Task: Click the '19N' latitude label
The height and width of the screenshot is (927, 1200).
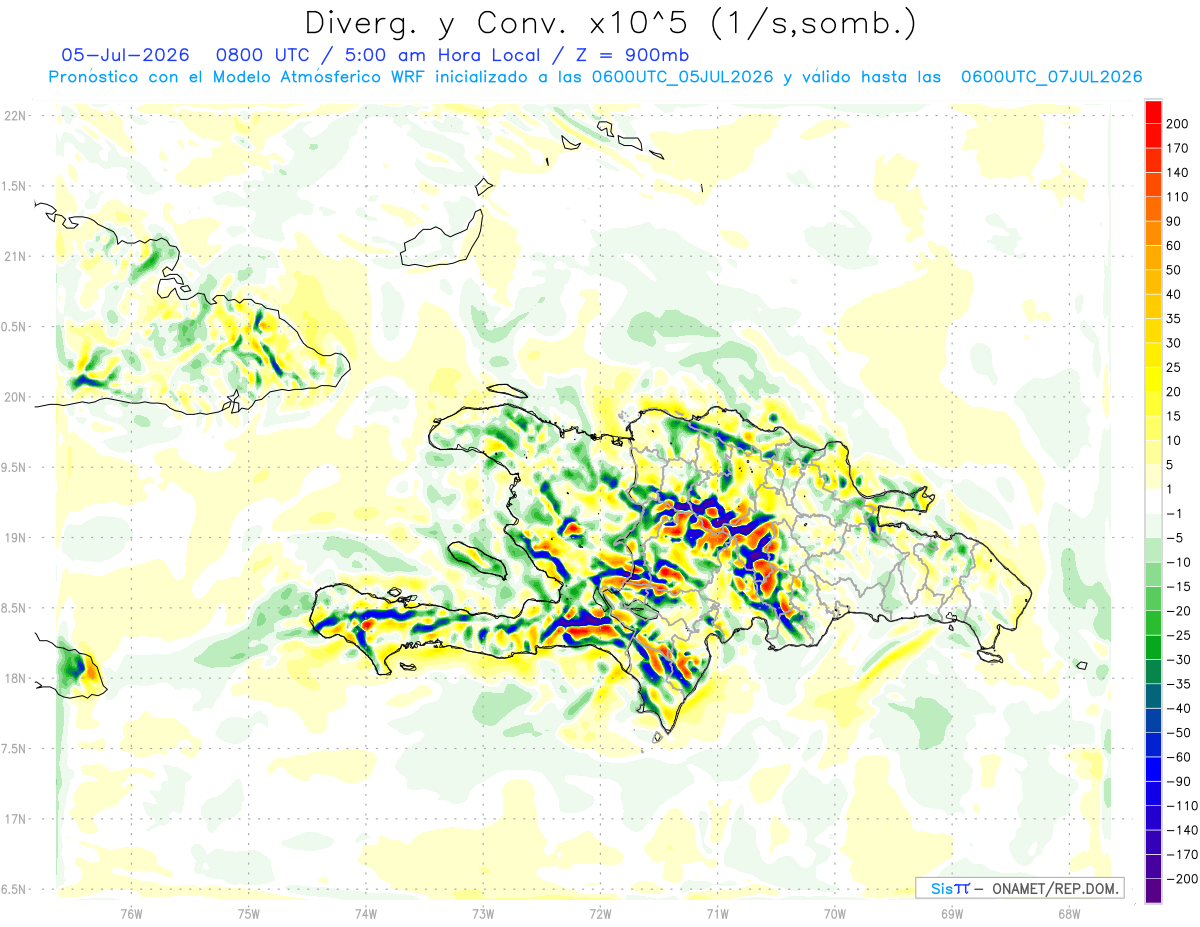Action: (14, 538)
